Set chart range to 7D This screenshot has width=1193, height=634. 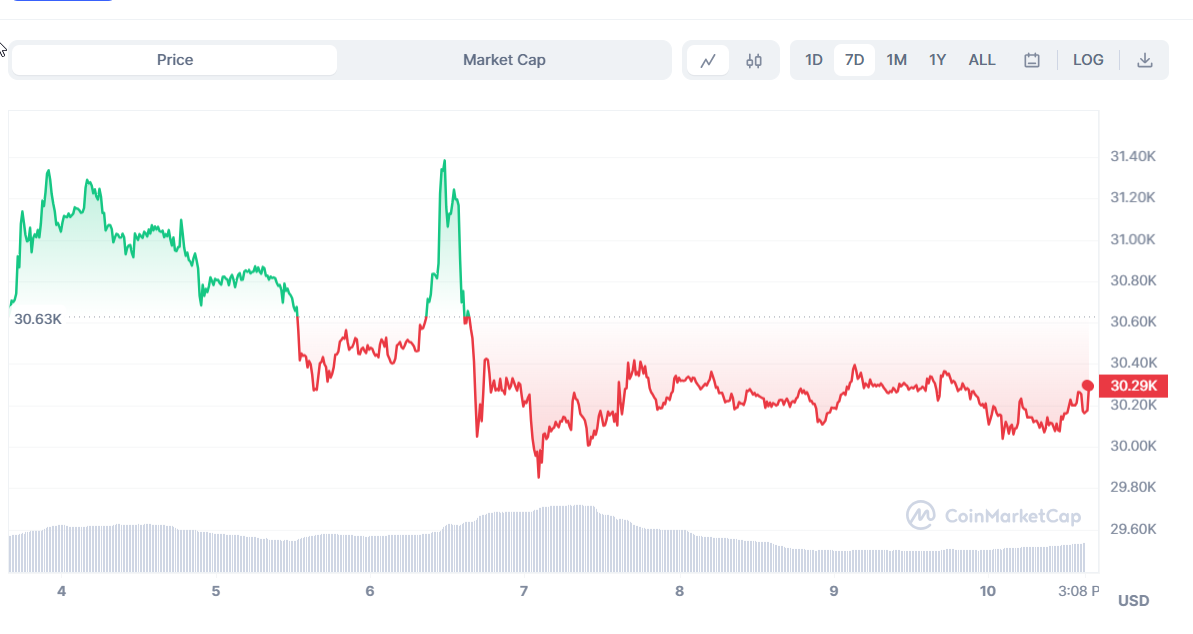click(x=854, y=60)
